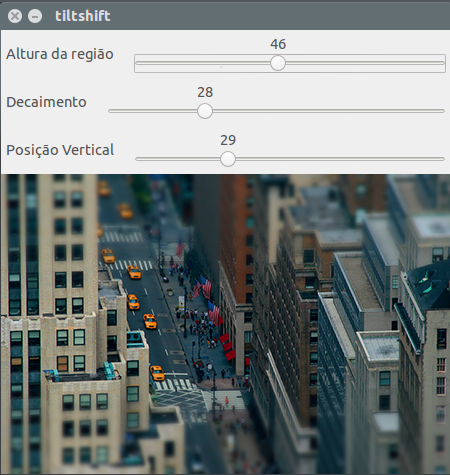Image resolution: width=450 pixels, height=475 pixels.
Task: Minimize the tiltshift window
Action: click(35, 16)
